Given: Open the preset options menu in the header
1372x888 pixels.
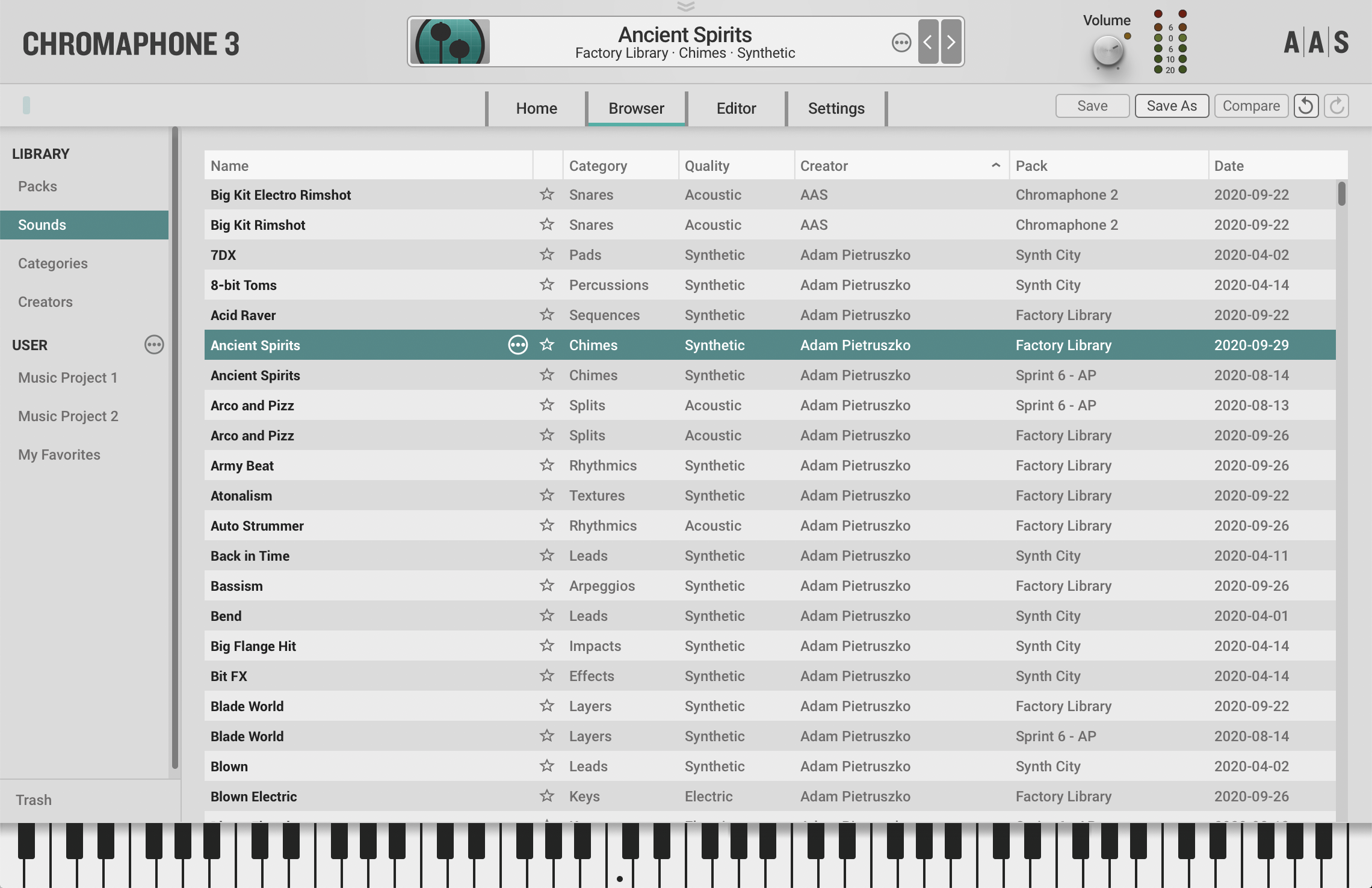Looking at the screenshot, I should pos(901,42).
